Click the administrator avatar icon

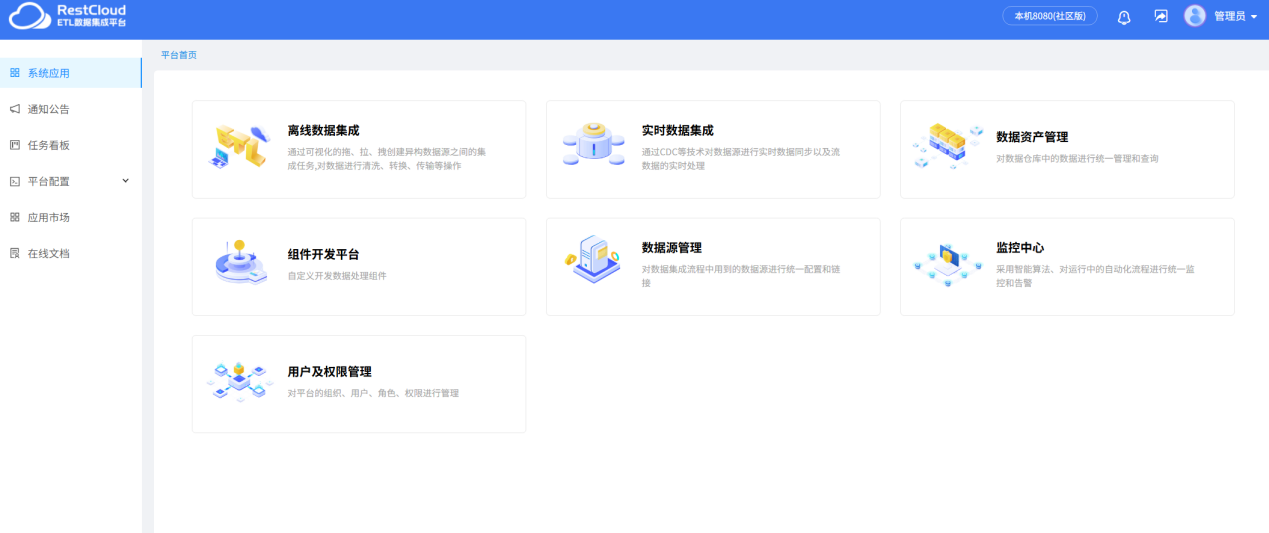(x=1195, y=16)
